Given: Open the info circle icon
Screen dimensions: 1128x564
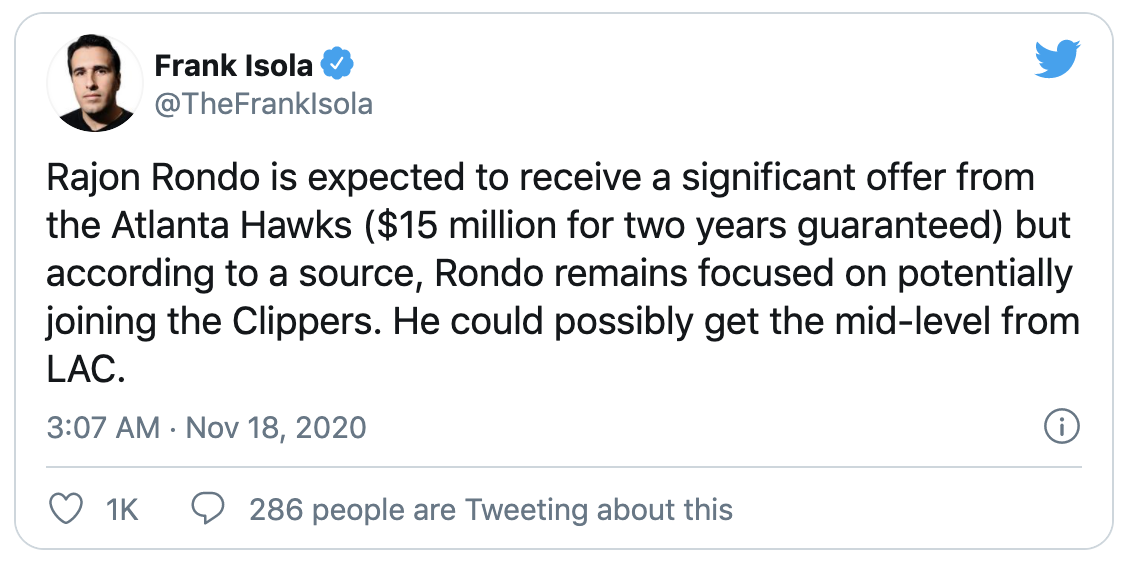Looking at the screenshot, I should (1061, 427).
